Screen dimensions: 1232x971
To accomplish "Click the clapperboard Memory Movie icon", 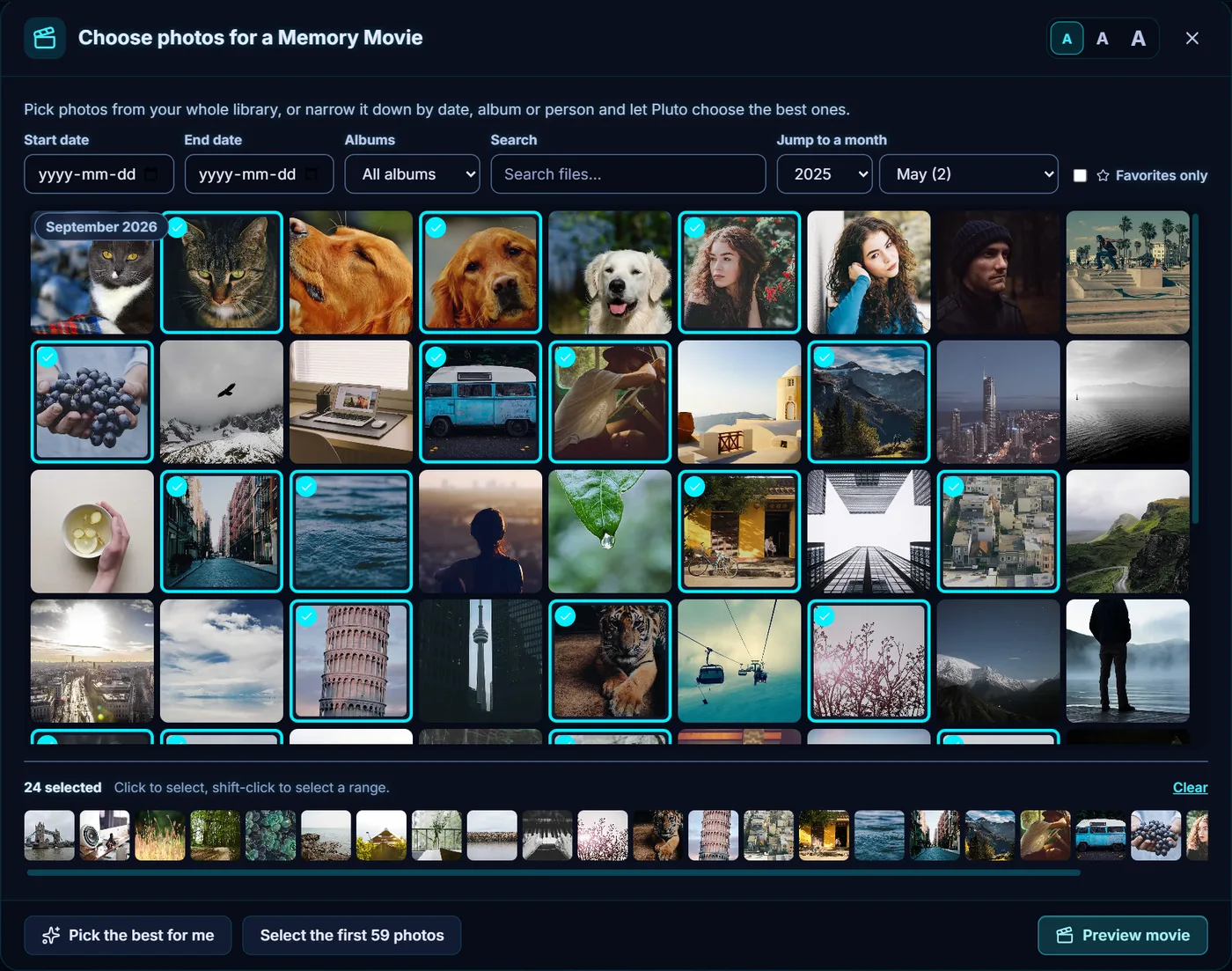I will coord(45,38).
